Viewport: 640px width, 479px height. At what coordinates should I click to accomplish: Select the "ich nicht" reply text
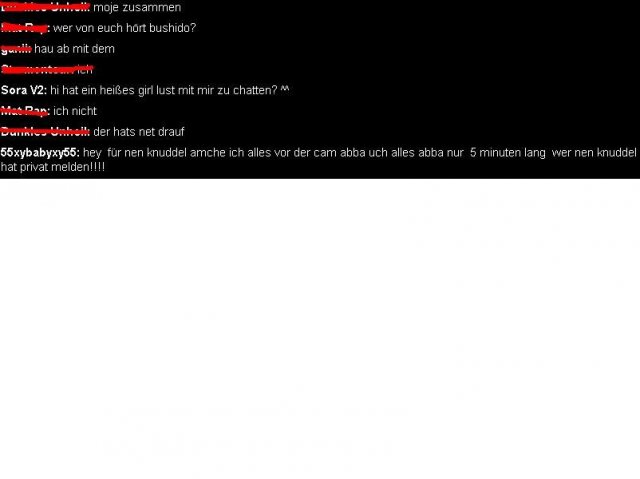click(75, 111)
